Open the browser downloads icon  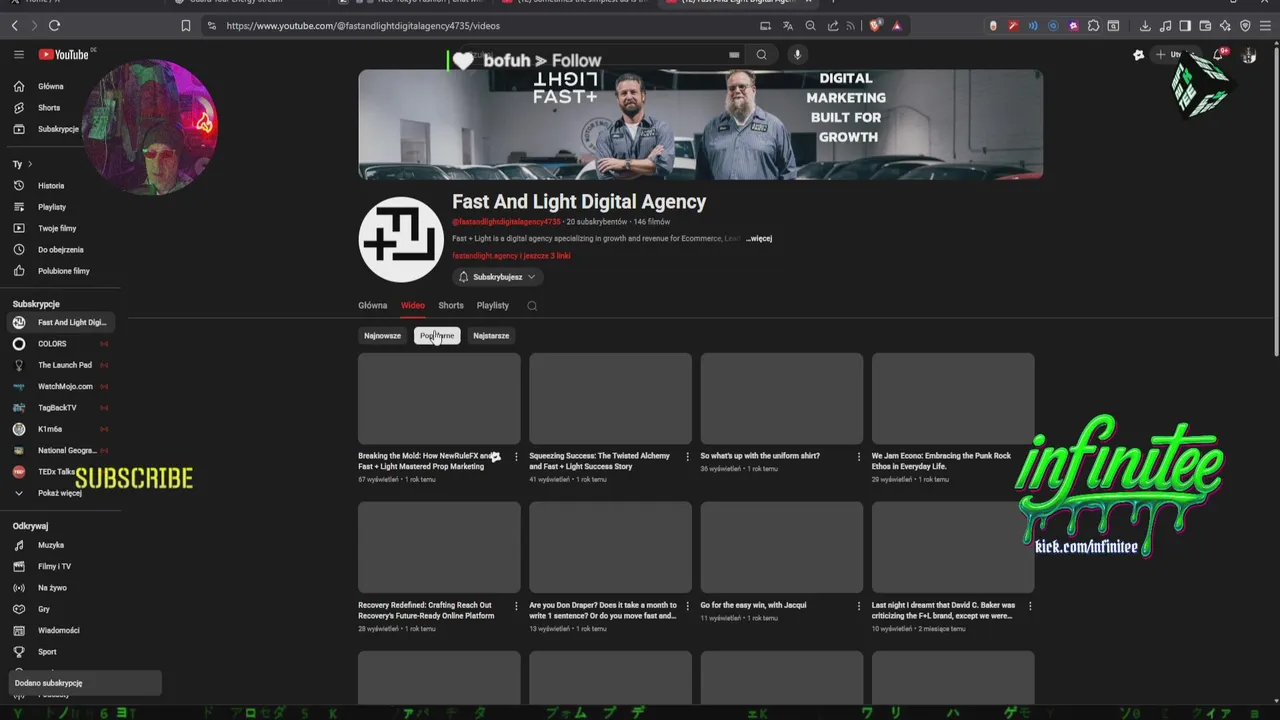point(1145,26)
